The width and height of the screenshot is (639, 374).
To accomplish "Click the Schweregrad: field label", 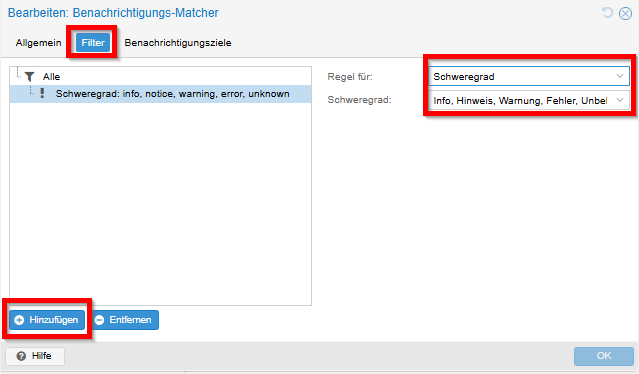I will [x=359, y=100].
